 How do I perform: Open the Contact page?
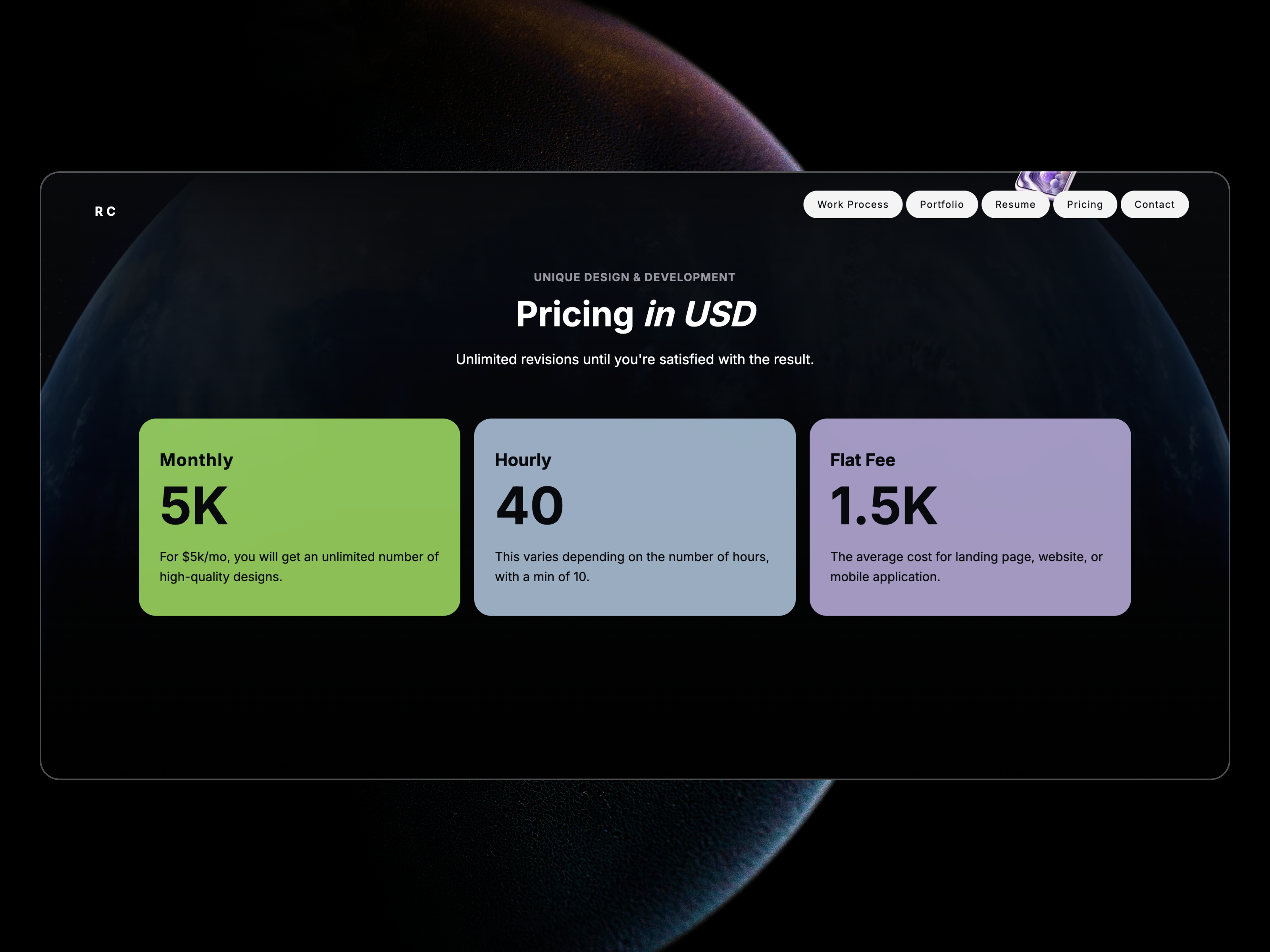(1154, 204)
